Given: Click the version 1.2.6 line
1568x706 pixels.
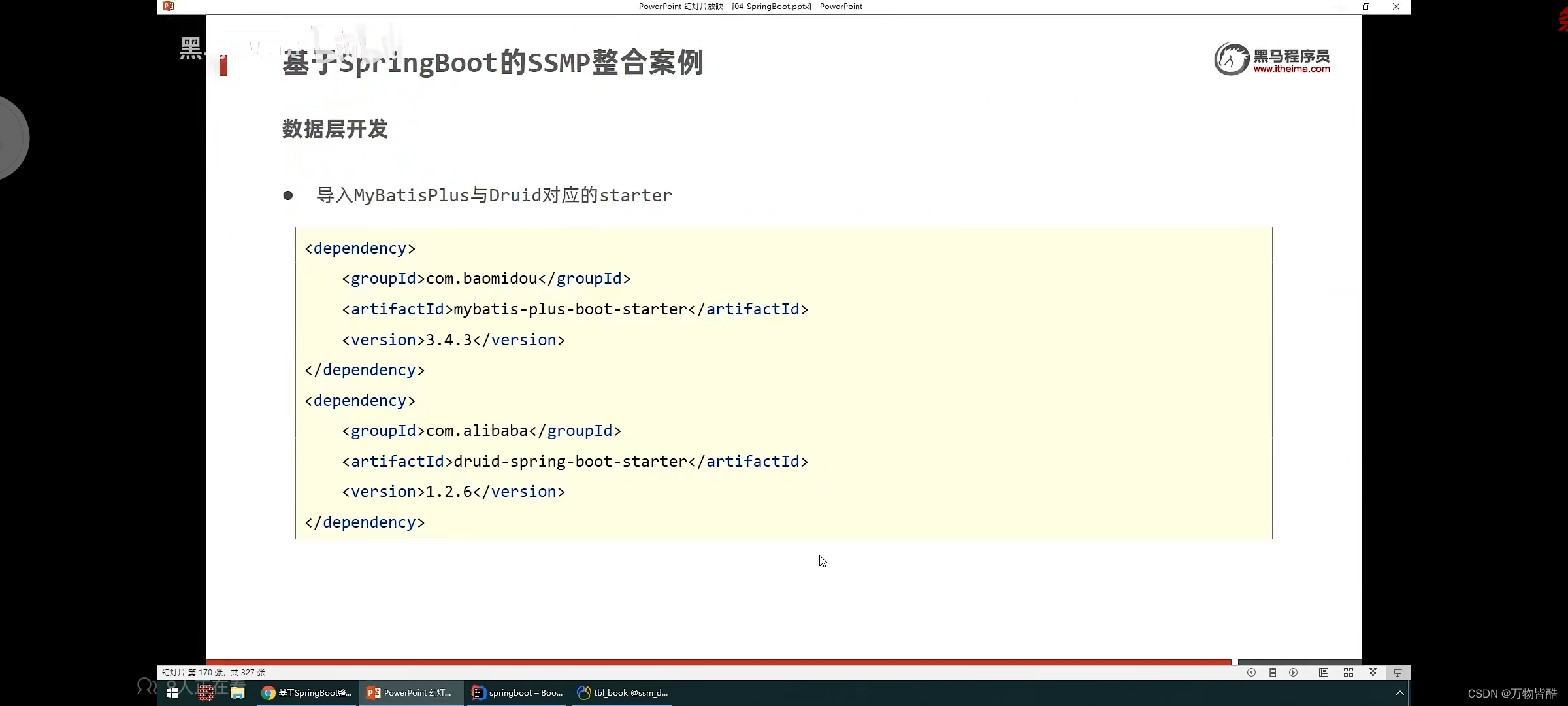Looking at the screenshot, I should click(x=453, y=492).
